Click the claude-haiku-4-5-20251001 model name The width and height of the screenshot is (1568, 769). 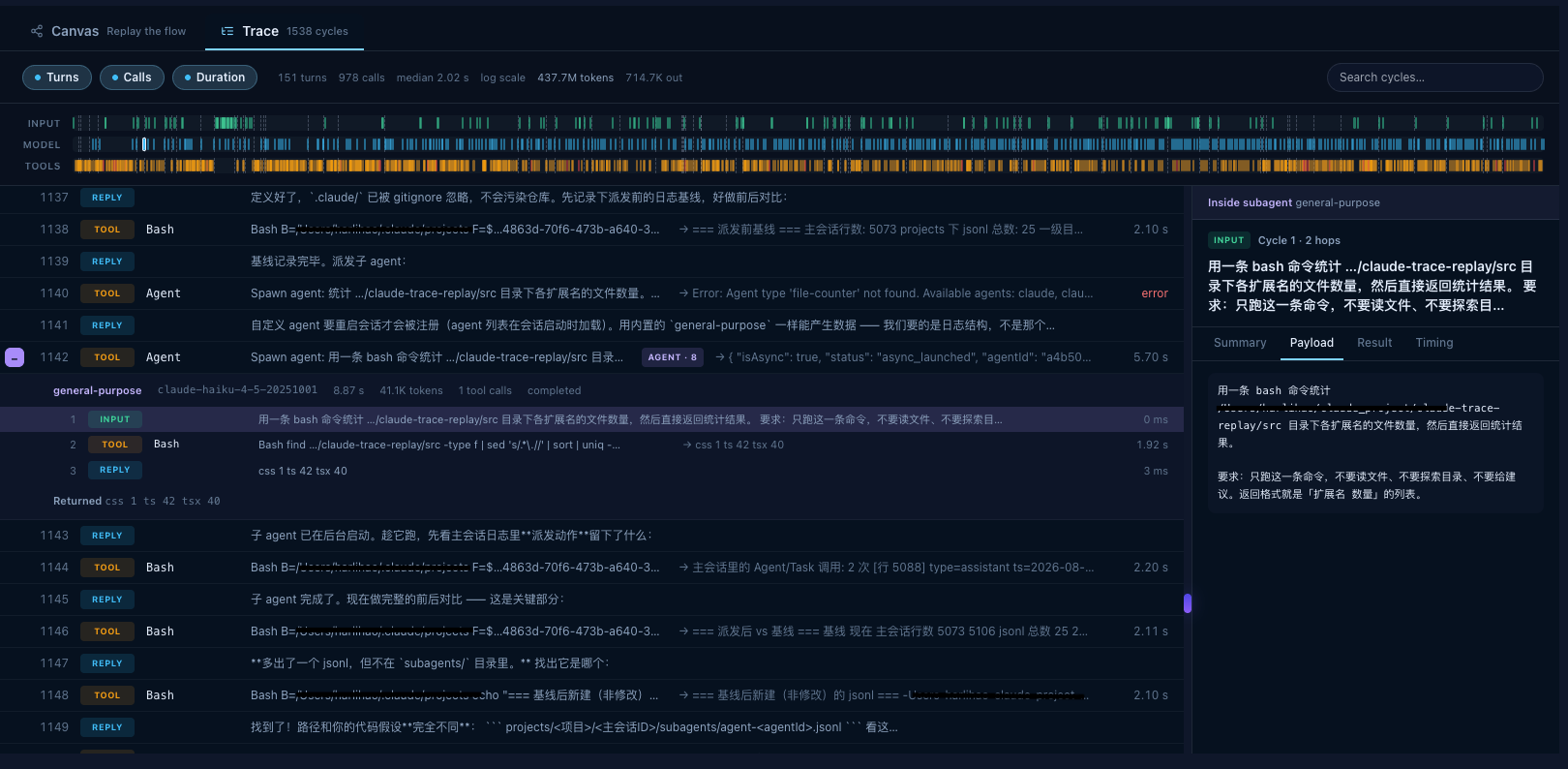tap(237, 390)
